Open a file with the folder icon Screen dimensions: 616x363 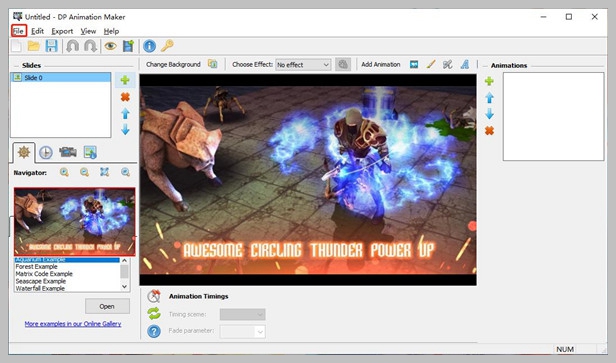34,46
